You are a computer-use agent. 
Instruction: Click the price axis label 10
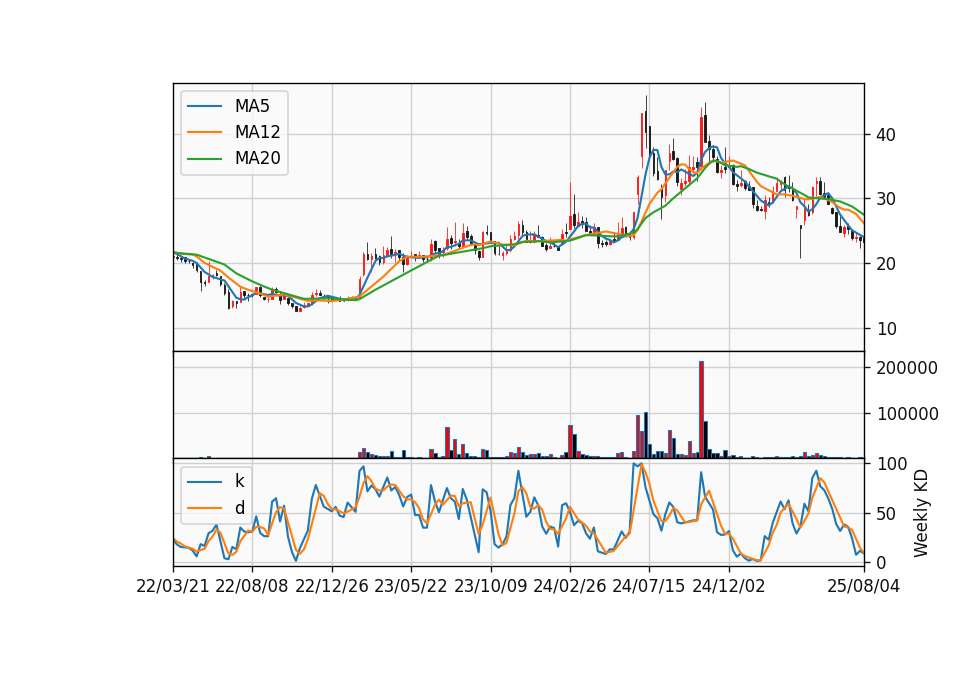[886, 329]
